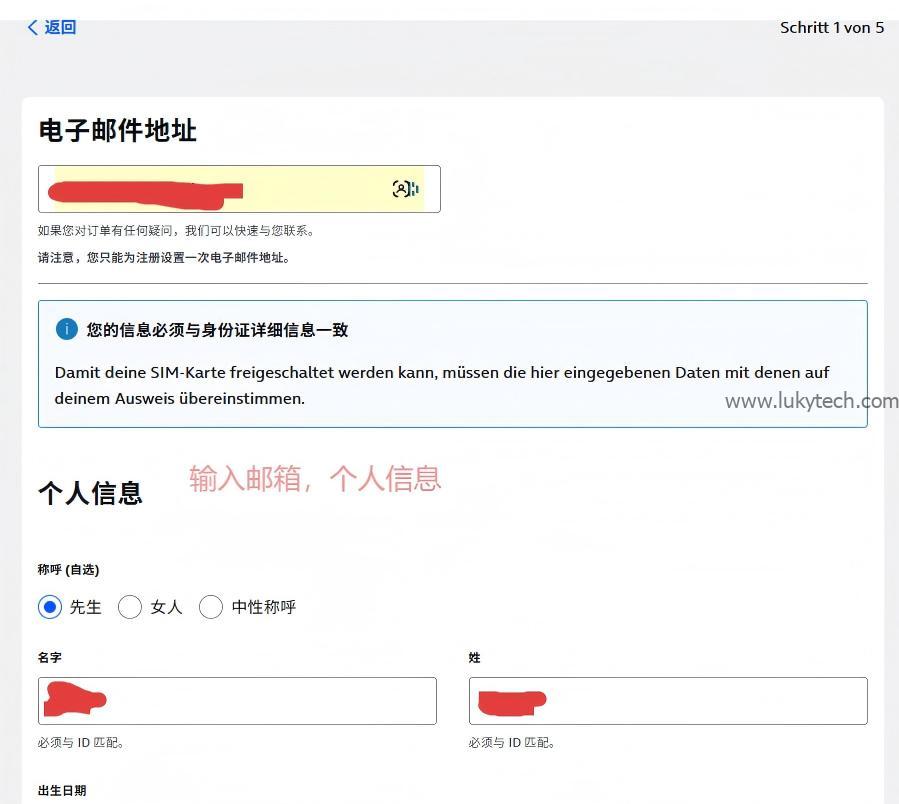Image resolution: width=899 pixels, height=804 pixels.
Task: Open the www.lukytech.com watermark link
Action: pos(811,400)
